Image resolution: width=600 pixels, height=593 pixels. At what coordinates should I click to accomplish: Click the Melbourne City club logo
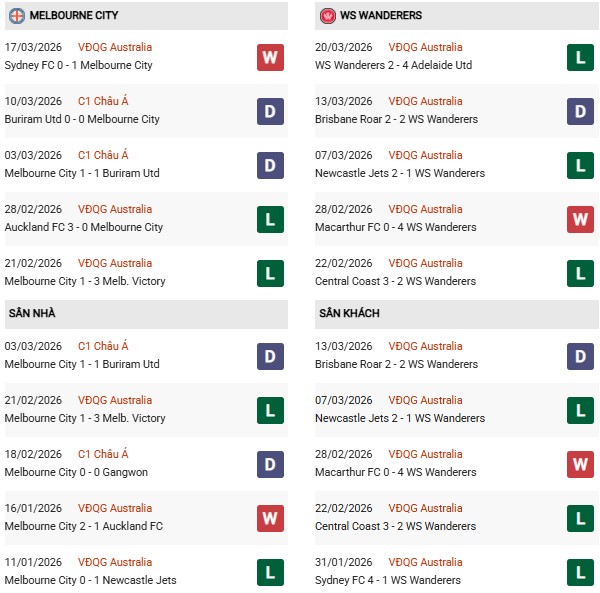coord(17,16)
